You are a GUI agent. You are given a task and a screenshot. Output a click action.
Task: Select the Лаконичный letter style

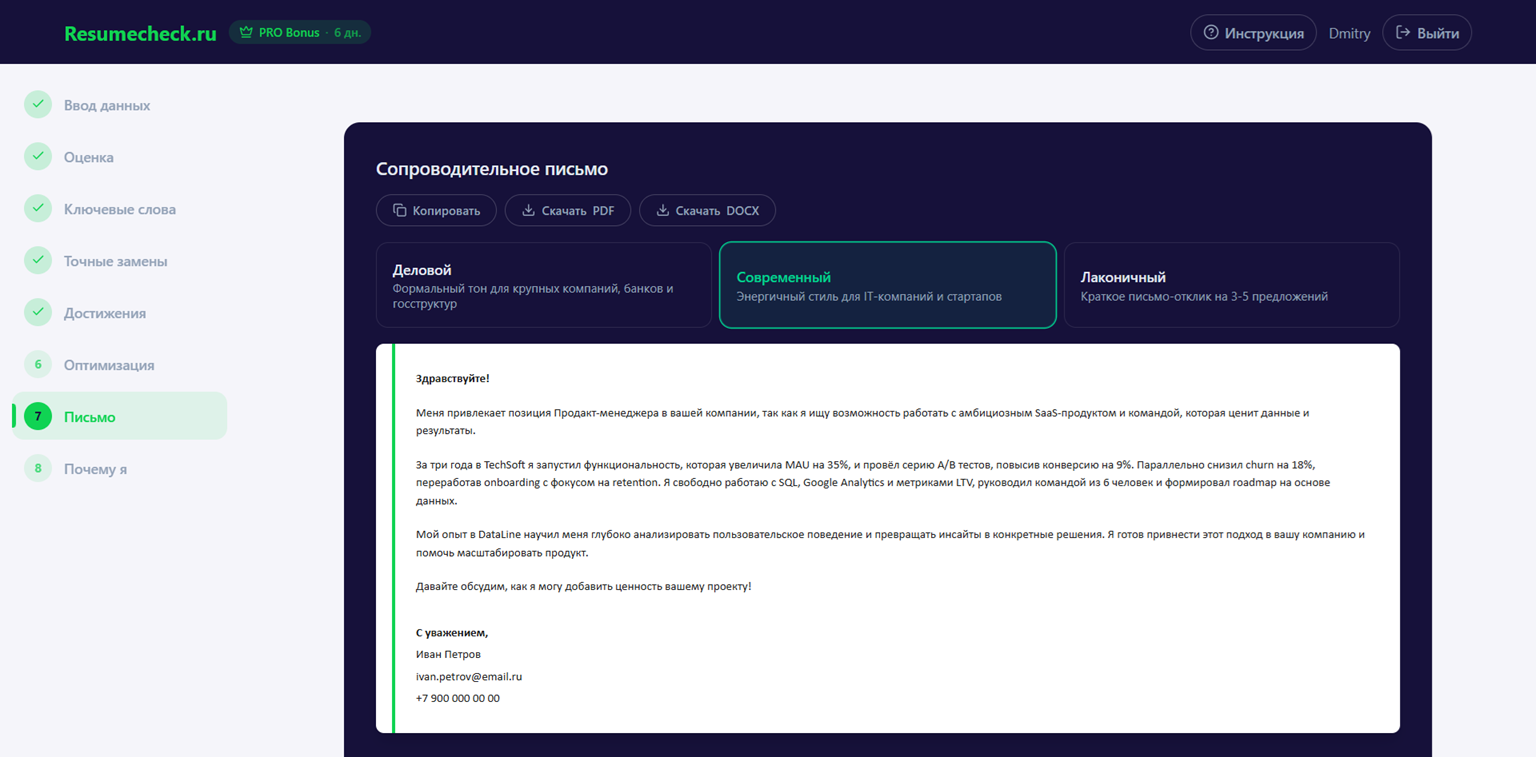(x=1231, y=285)
